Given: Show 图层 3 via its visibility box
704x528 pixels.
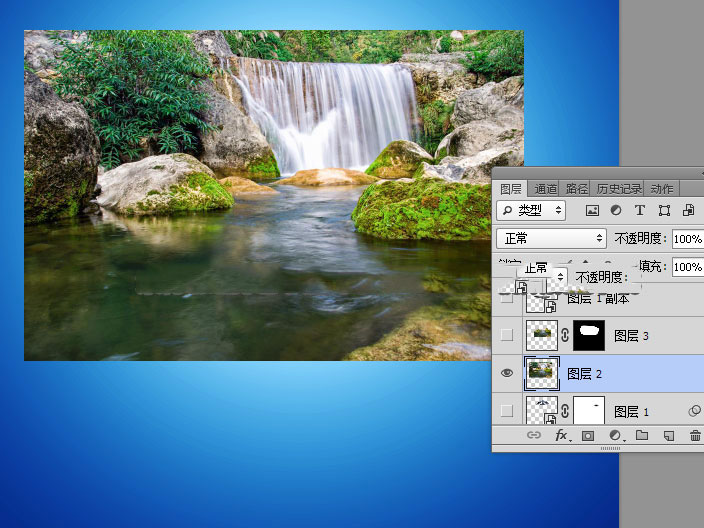Looking at the screenshot, I should pos(507,335).
